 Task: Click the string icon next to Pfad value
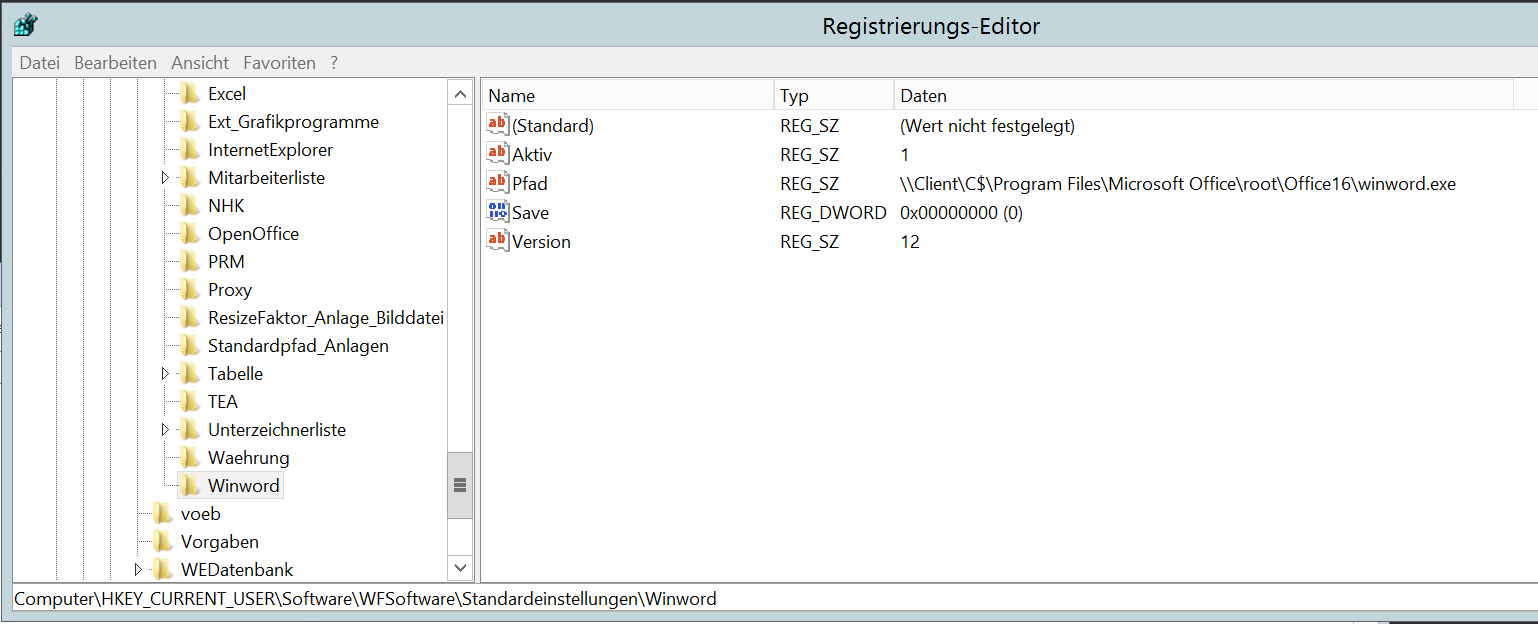[497, 183]
